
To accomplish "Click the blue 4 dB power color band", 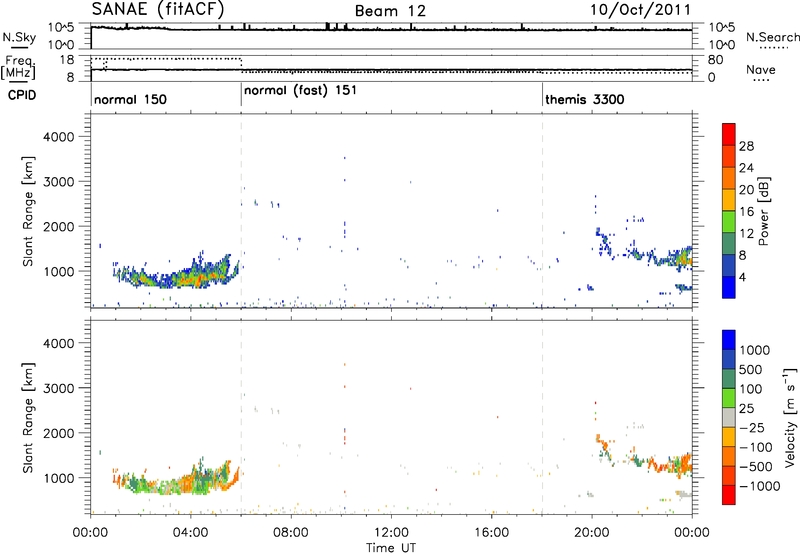I will tap(729, 287).
